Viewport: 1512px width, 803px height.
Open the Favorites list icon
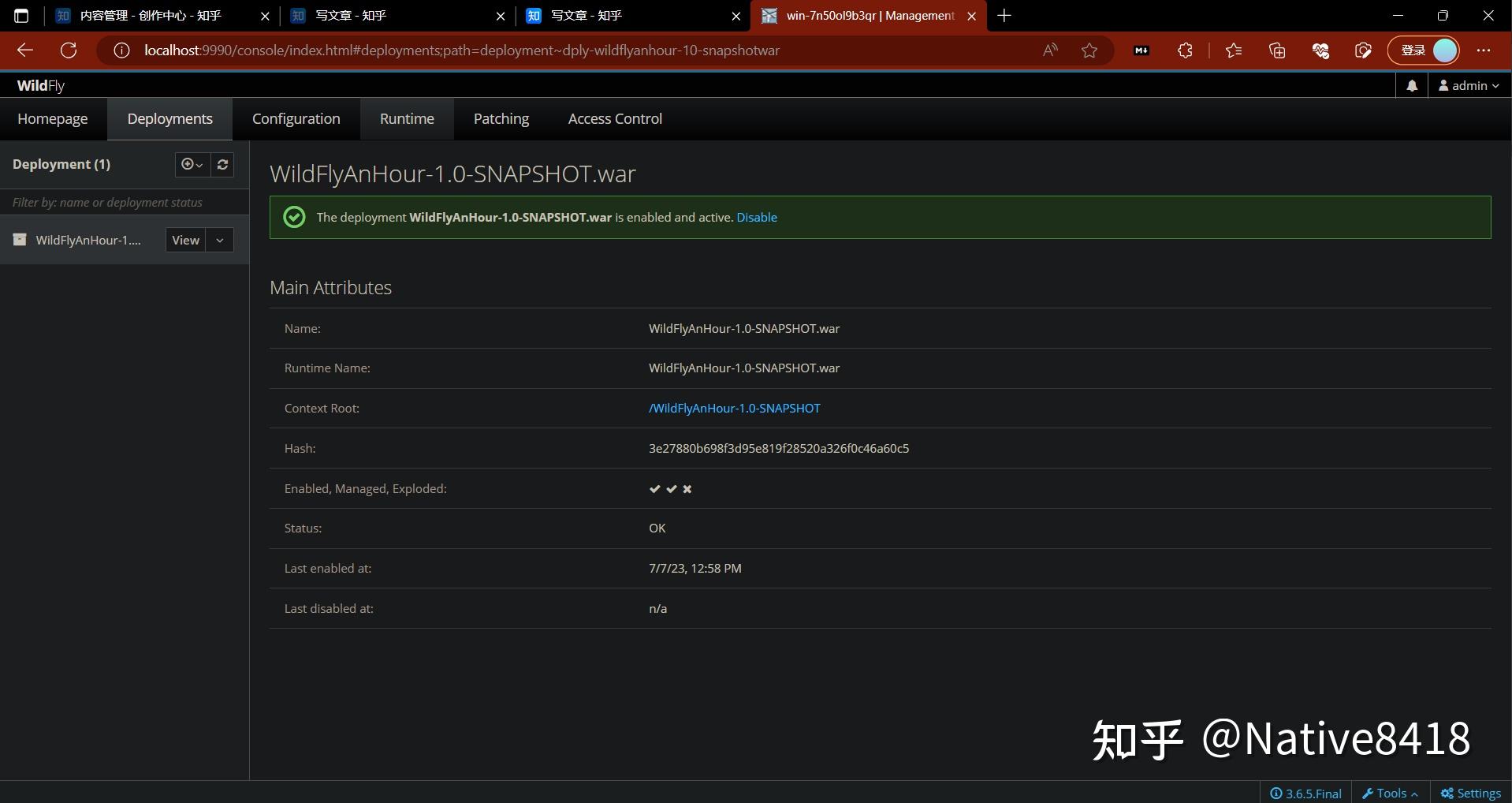click(1234, 50)
